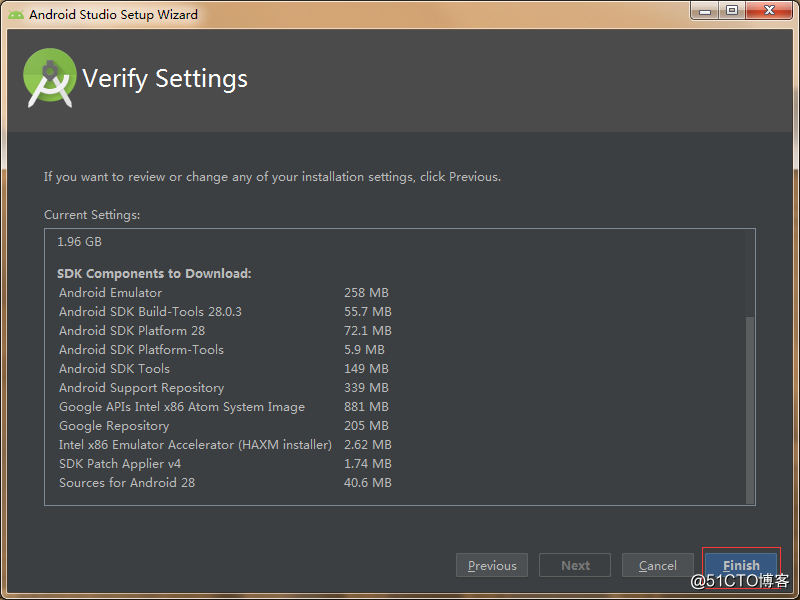Click the 'Current Settings:' label
The height and width of the screenshot is (600, 800).
92,215
